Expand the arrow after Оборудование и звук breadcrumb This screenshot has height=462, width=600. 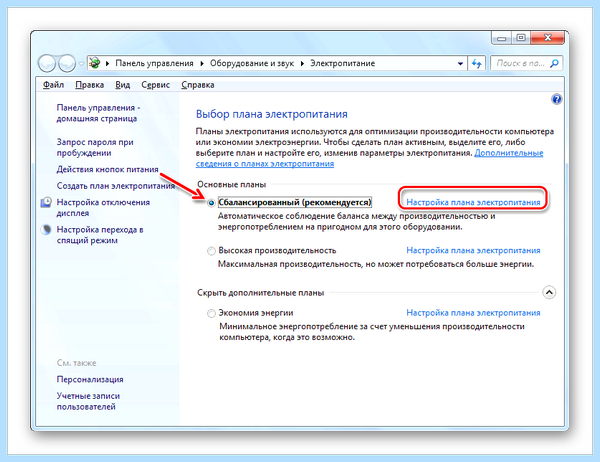(x=302, y=64)
